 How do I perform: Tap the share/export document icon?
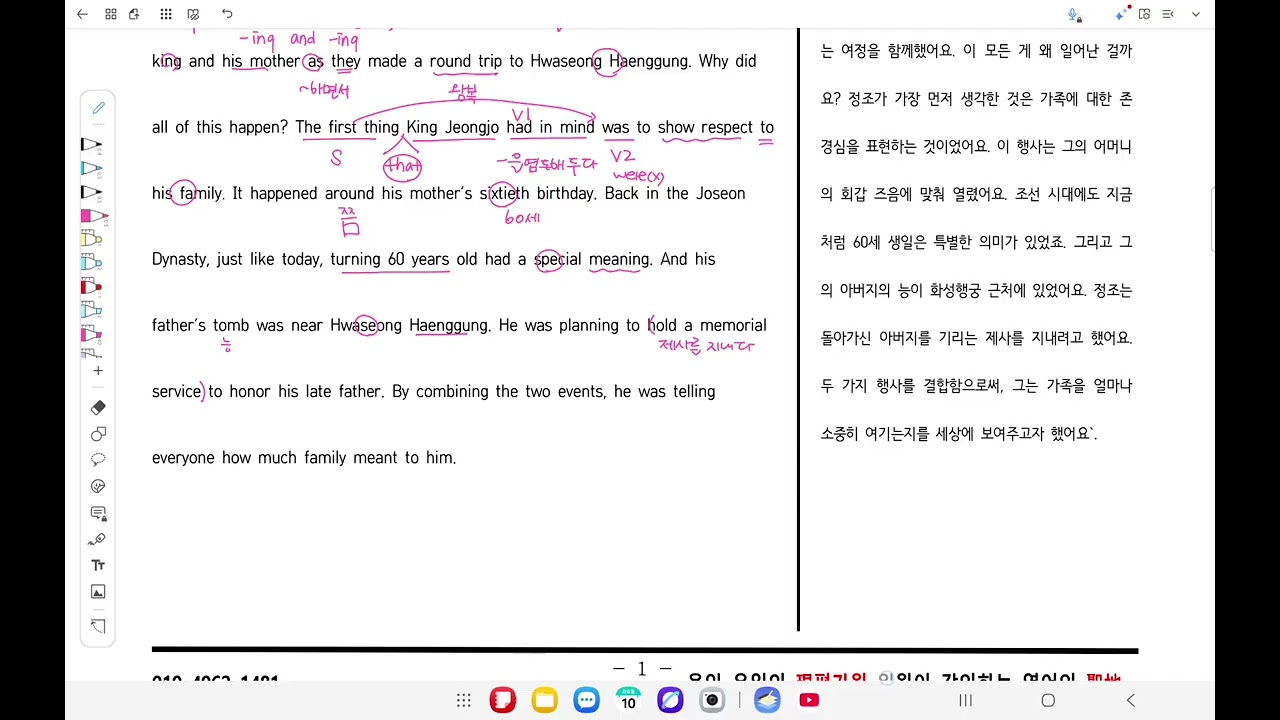[134, 14]
